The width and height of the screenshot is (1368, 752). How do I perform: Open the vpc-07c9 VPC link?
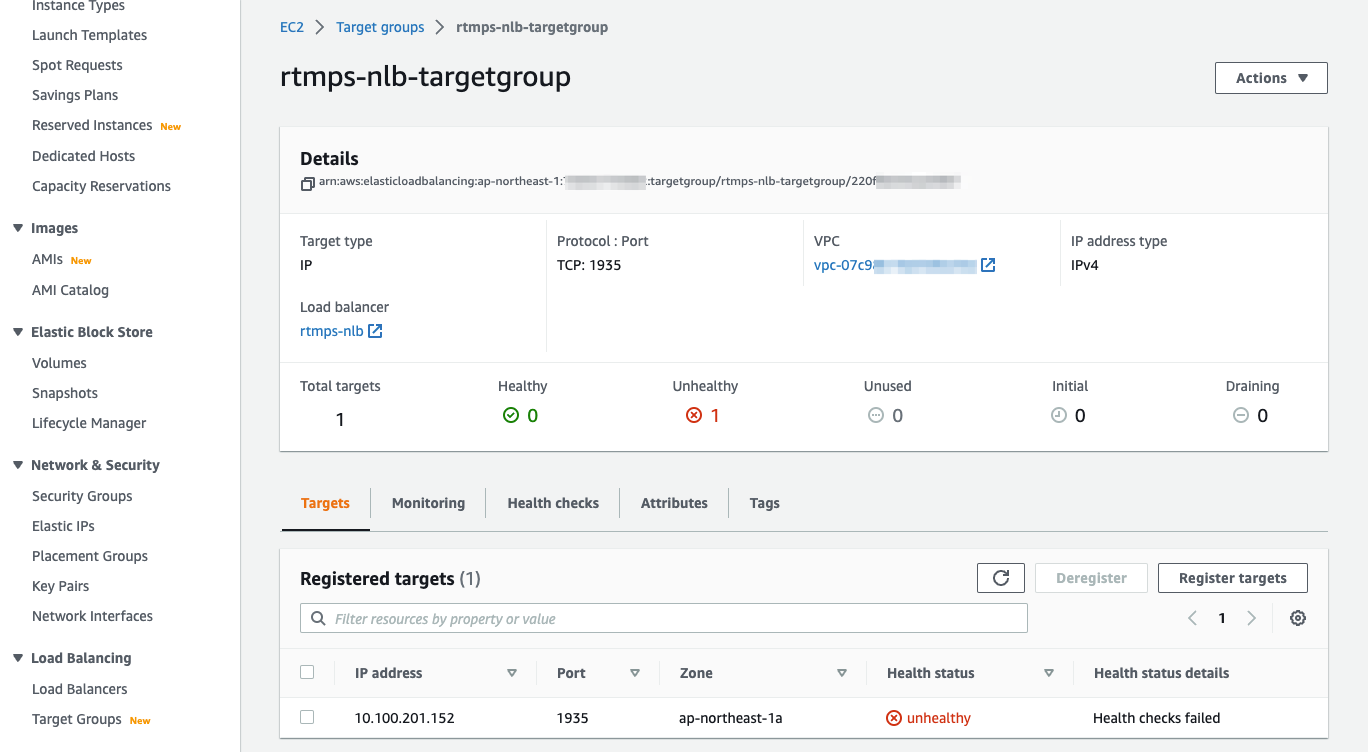pyautogui.click(x=895, y=265)
